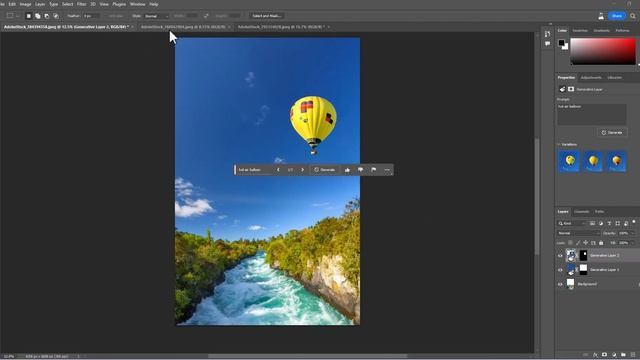Select Add to selection mode icon
This screenshot has height=360, width=640.
pos(38,16)
